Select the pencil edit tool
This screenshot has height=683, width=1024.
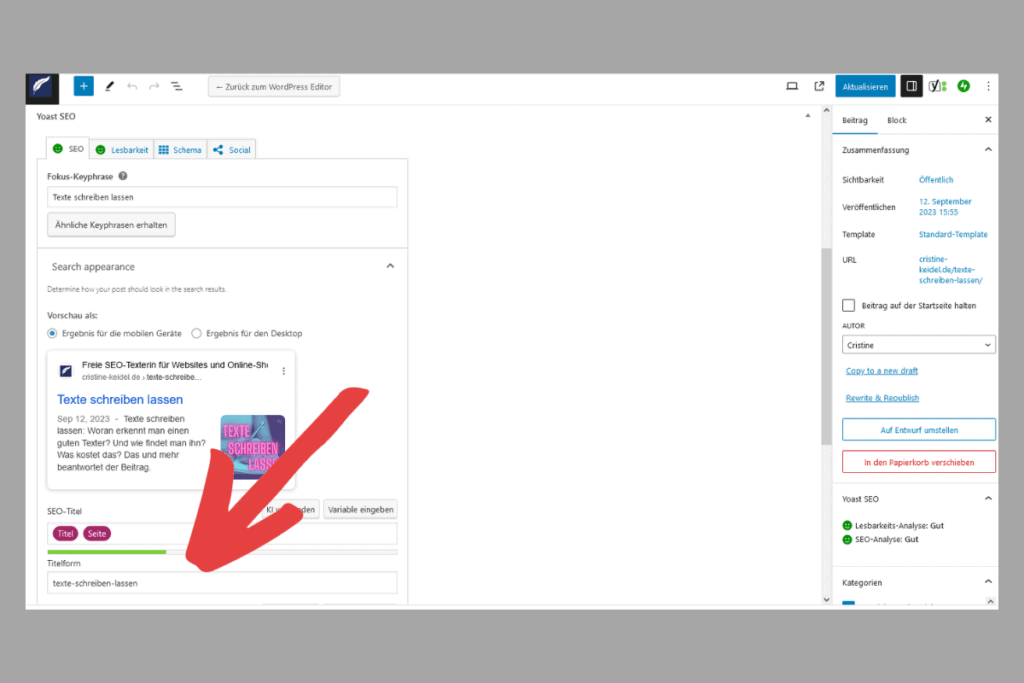click(x=109, y=86)
